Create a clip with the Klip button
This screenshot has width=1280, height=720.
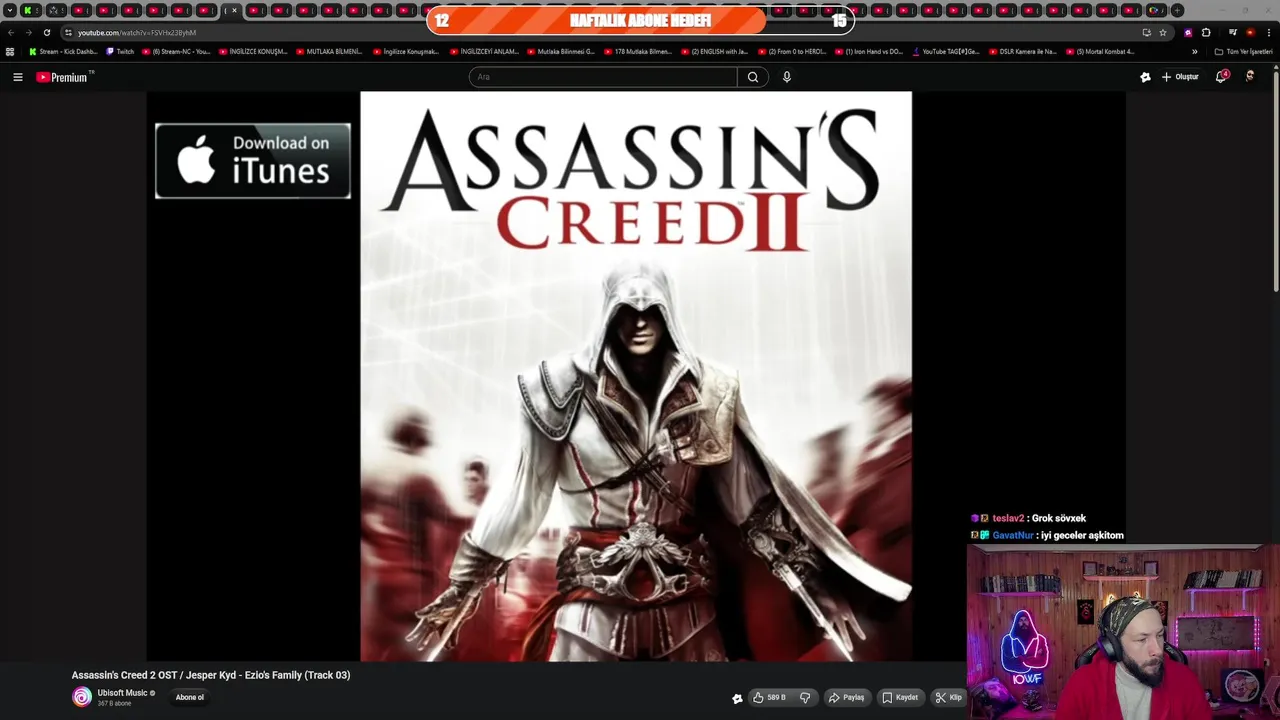tap(948, 697)
